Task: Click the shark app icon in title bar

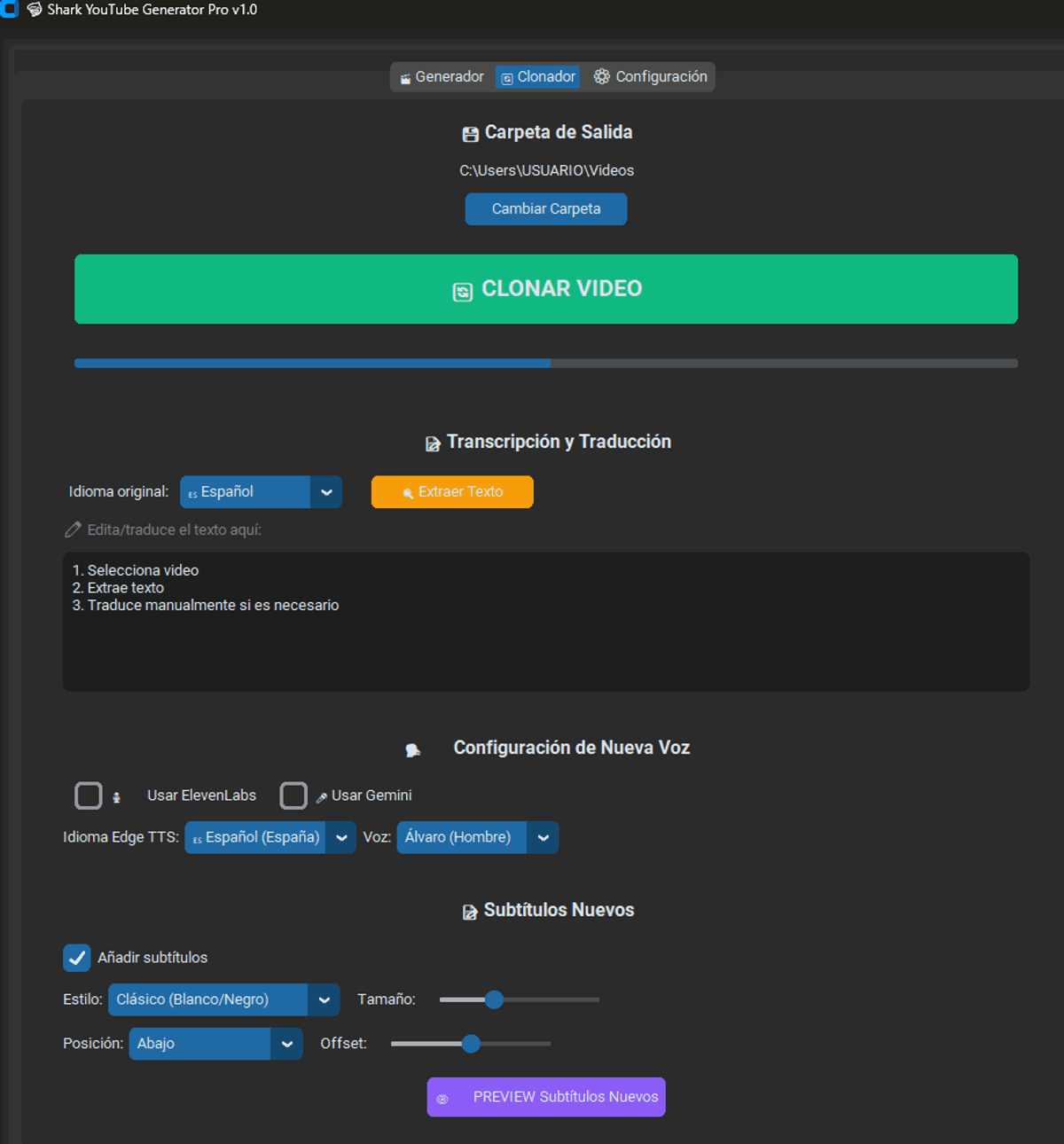Action: tap(35, 10)
